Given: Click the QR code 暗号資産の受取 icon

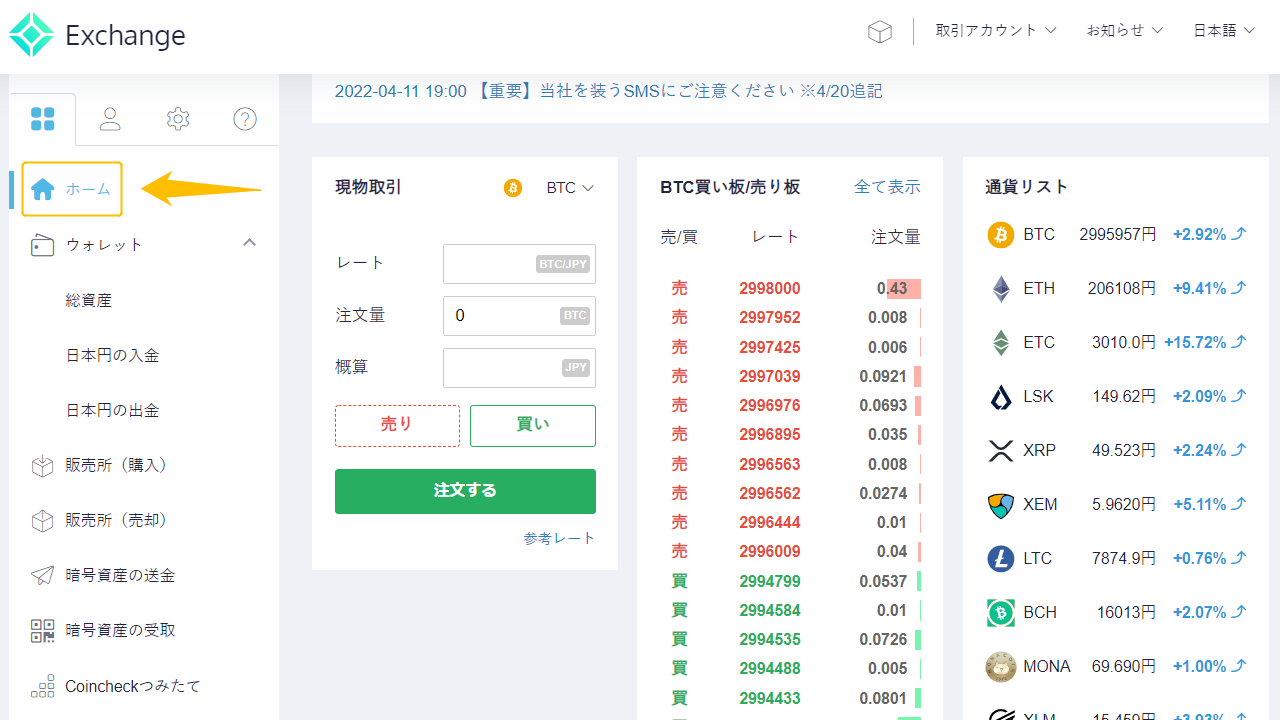Looking at the screenshot, I should pos(42,630).
